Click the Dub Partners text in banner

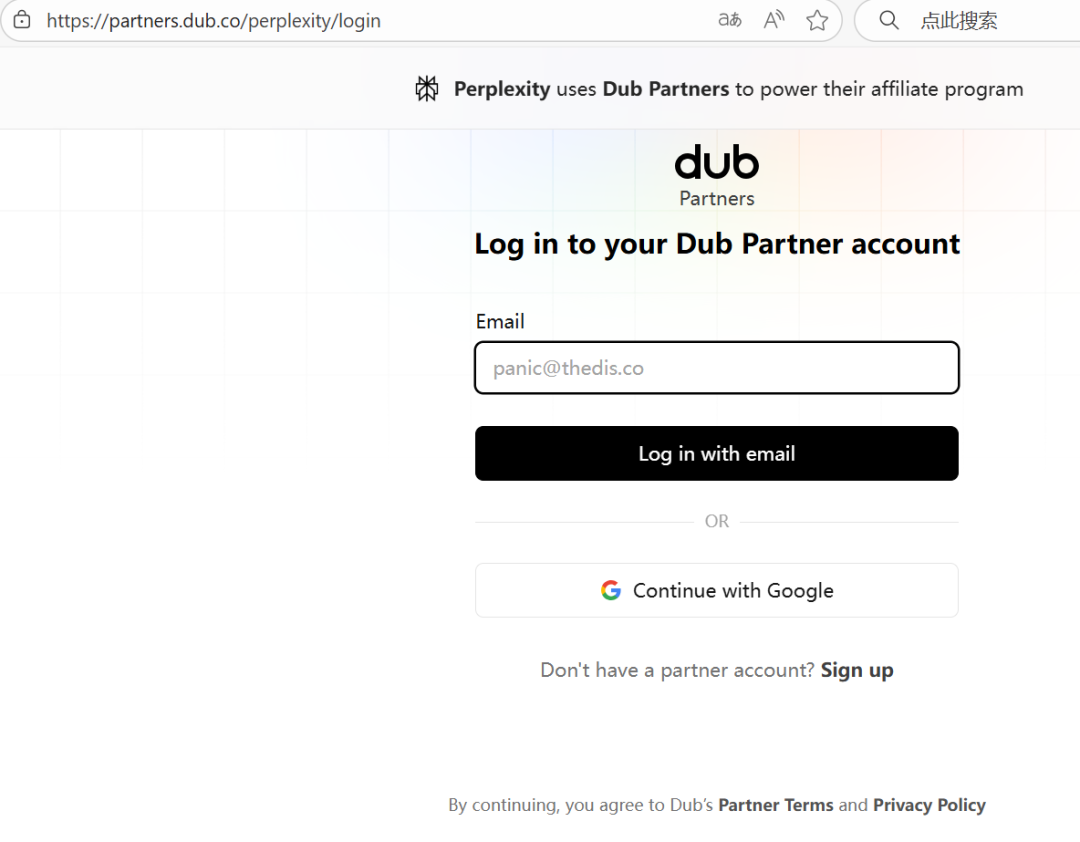click(x=666, y=89)
